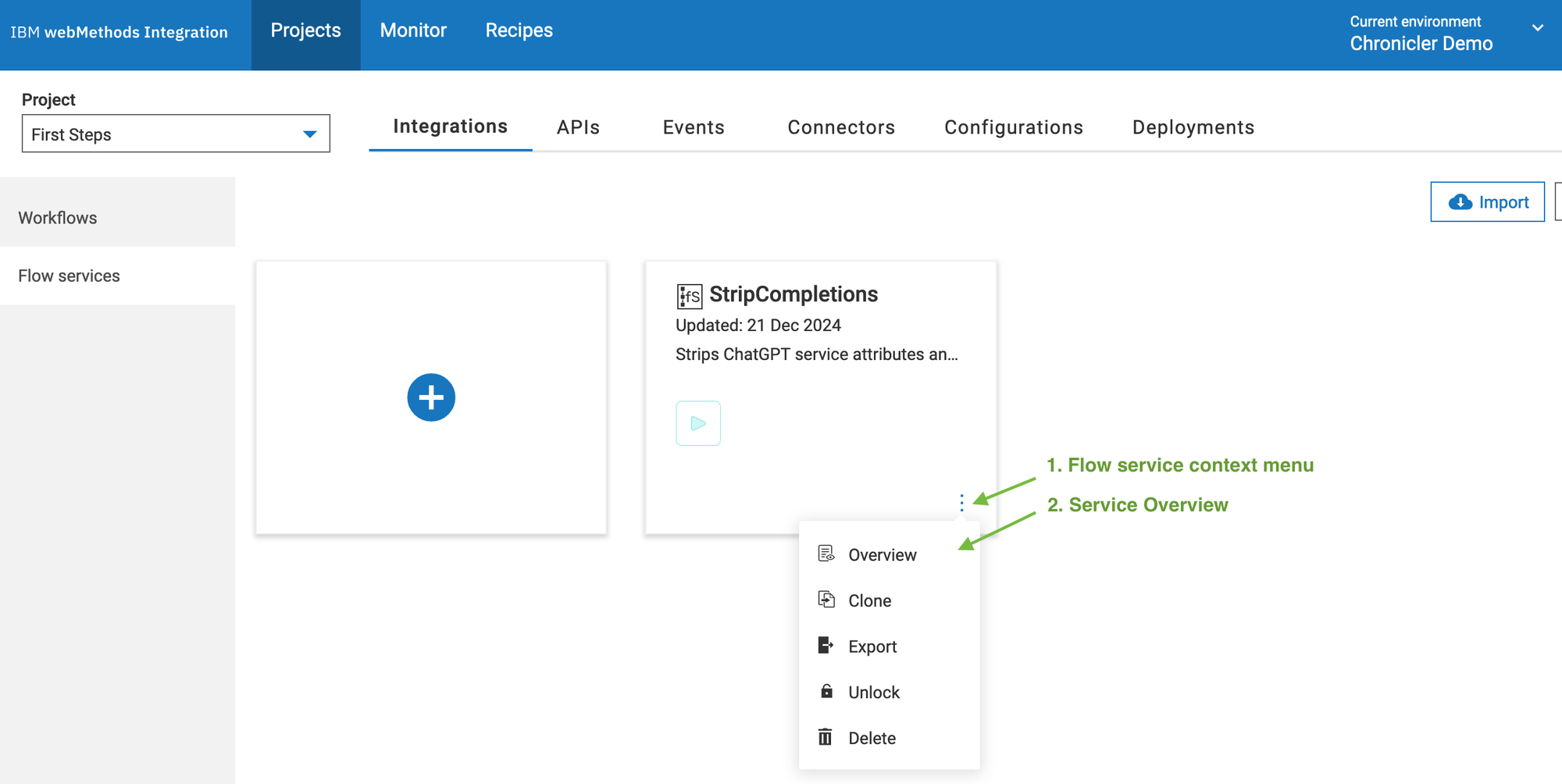The width and height of the screenshot is (1562, 784).
Task: Click the Overview document icon in context menu
Action: pos(826,554)
